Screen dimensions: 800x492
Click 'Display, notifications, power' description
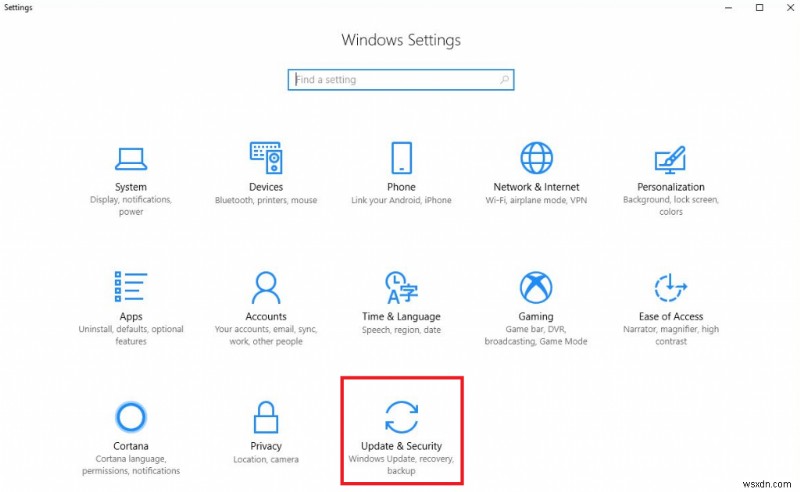coord(131,206)
